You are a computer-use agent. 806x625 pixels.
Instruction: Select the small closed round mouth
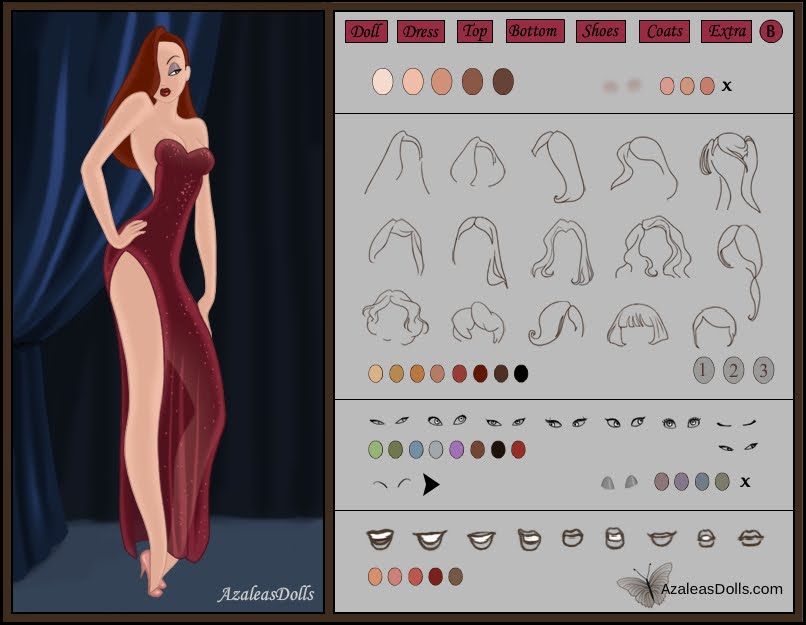coord(572,538)
